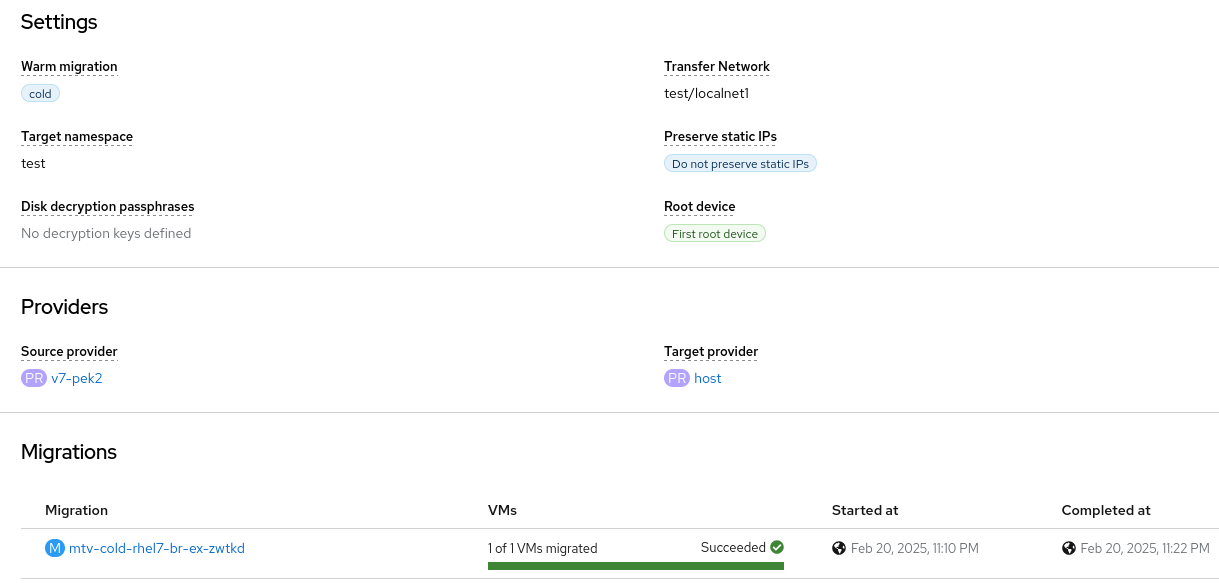The height and width of the screenshot is (583, 1219).
Task: Click the Root device field title
Action: tap(699, 207)
